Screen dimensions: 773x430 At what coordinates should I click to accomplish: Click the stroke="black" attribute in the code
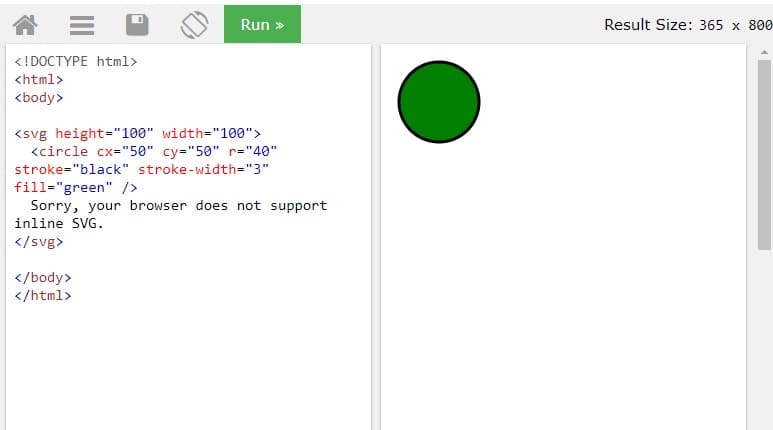click(x=71, y=169)
